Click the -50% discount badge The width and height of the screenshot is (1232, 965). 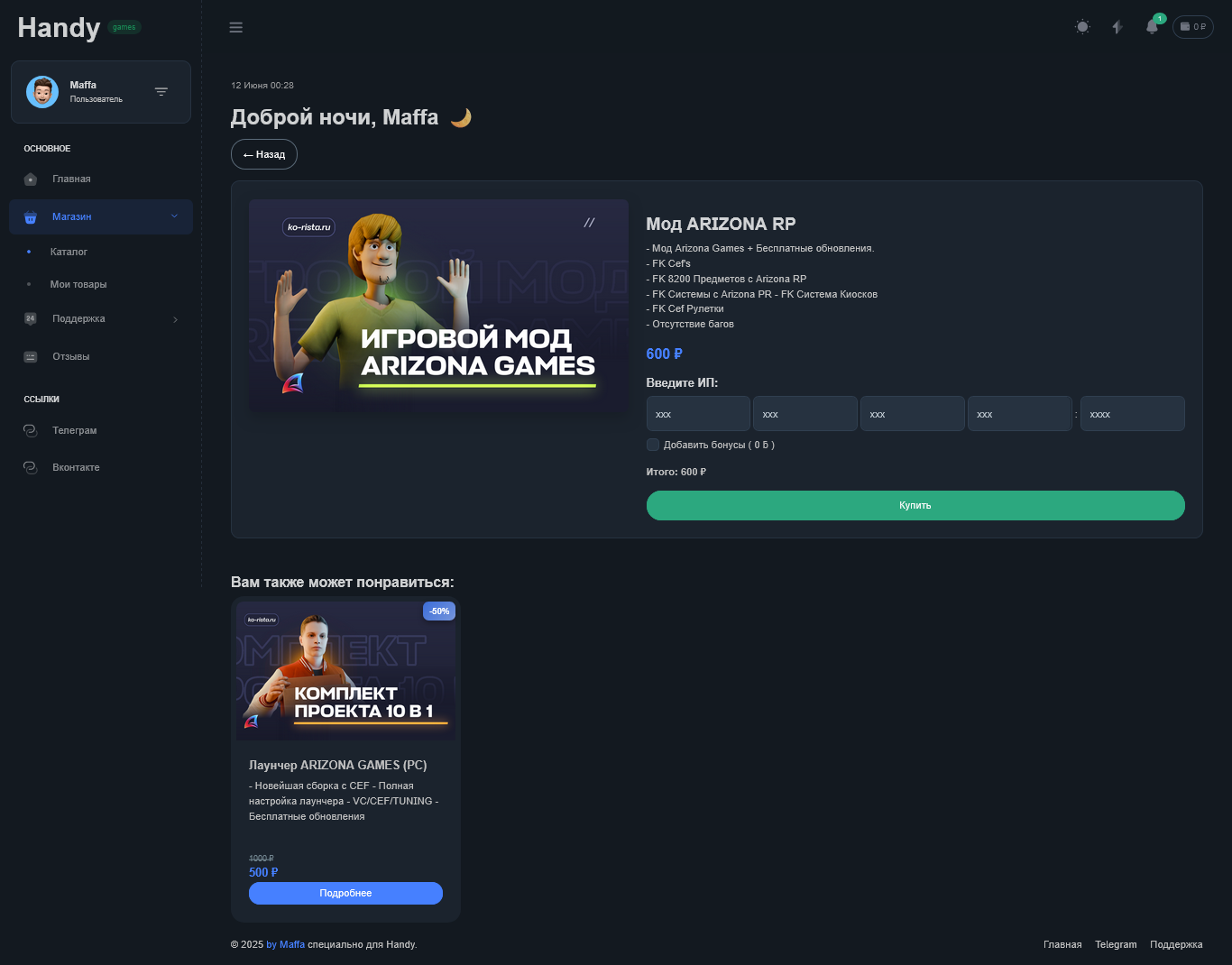pos(439,611)
